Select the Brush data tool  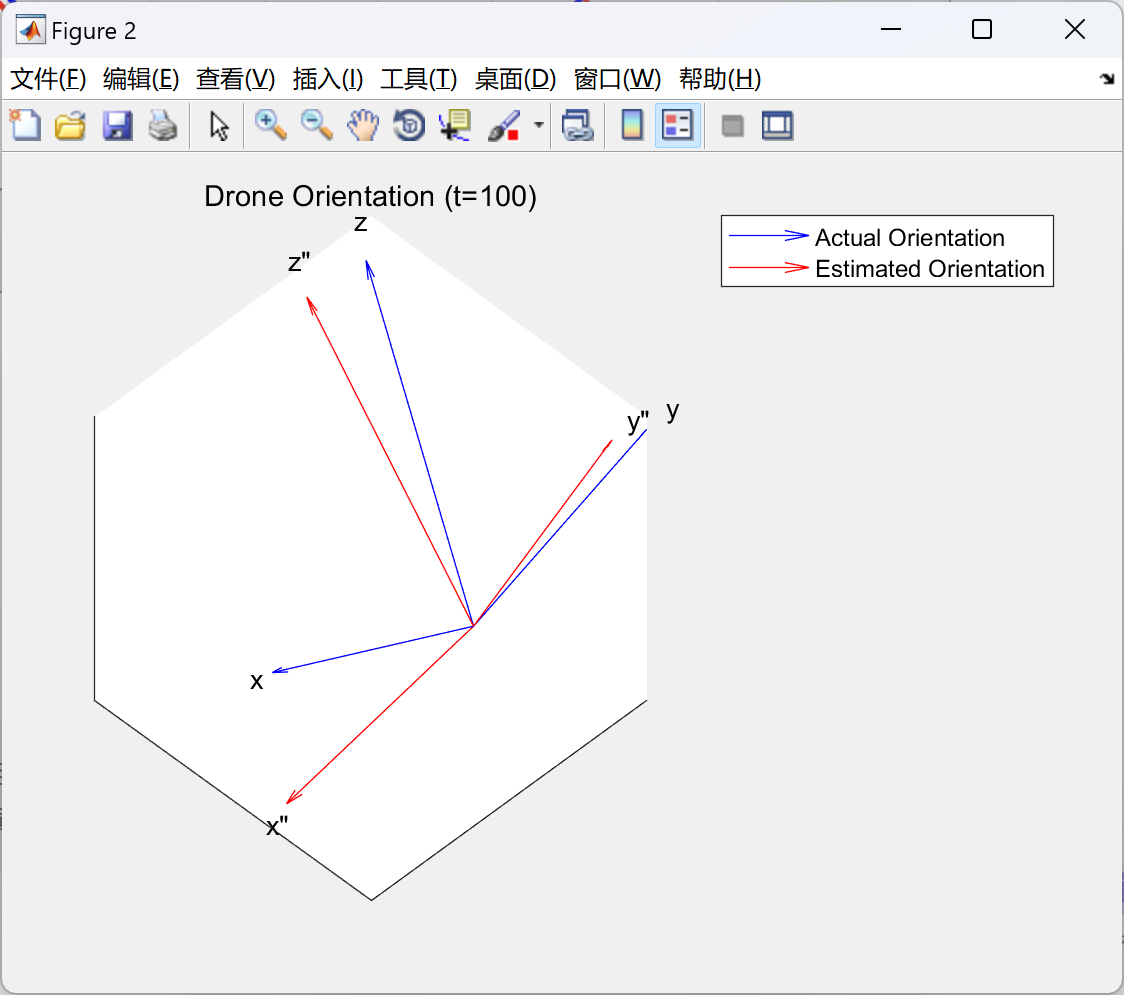[503, 125]
